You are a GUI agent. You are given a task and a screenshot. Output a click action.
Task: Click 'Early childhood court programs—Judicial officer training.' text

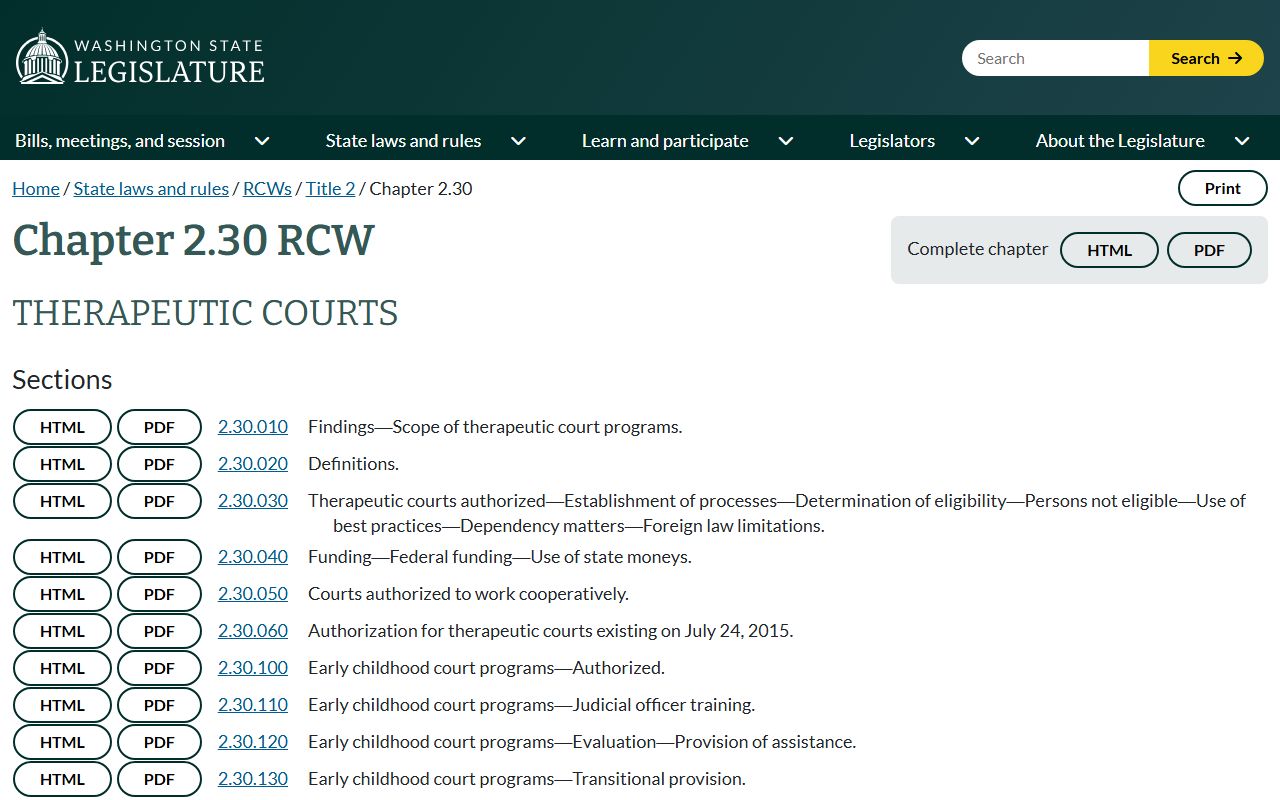[531, 705]
